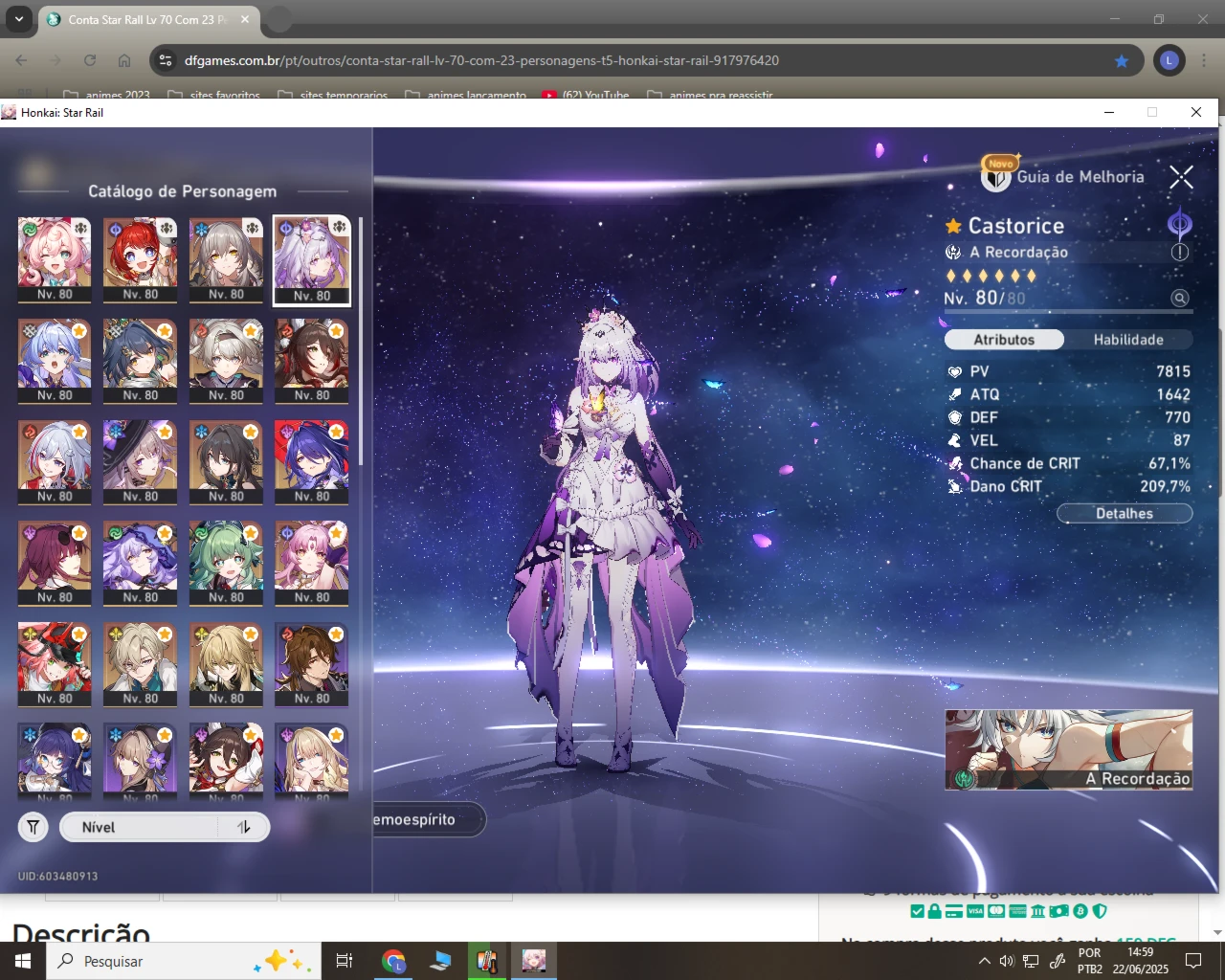Select the fox-eared brunette character portrait

(226, 761)
